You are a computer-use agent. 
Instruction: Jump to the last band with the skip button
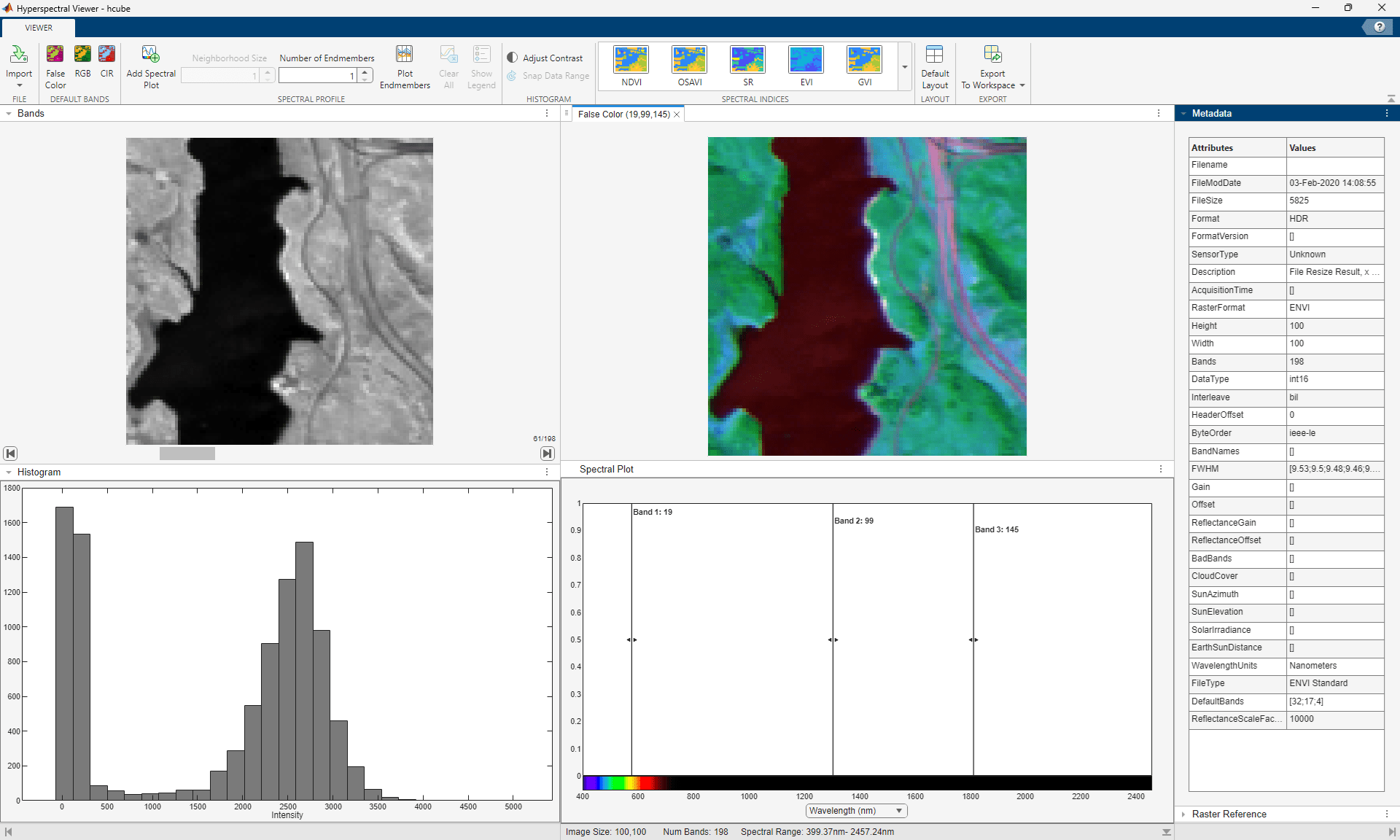point(548,454)
